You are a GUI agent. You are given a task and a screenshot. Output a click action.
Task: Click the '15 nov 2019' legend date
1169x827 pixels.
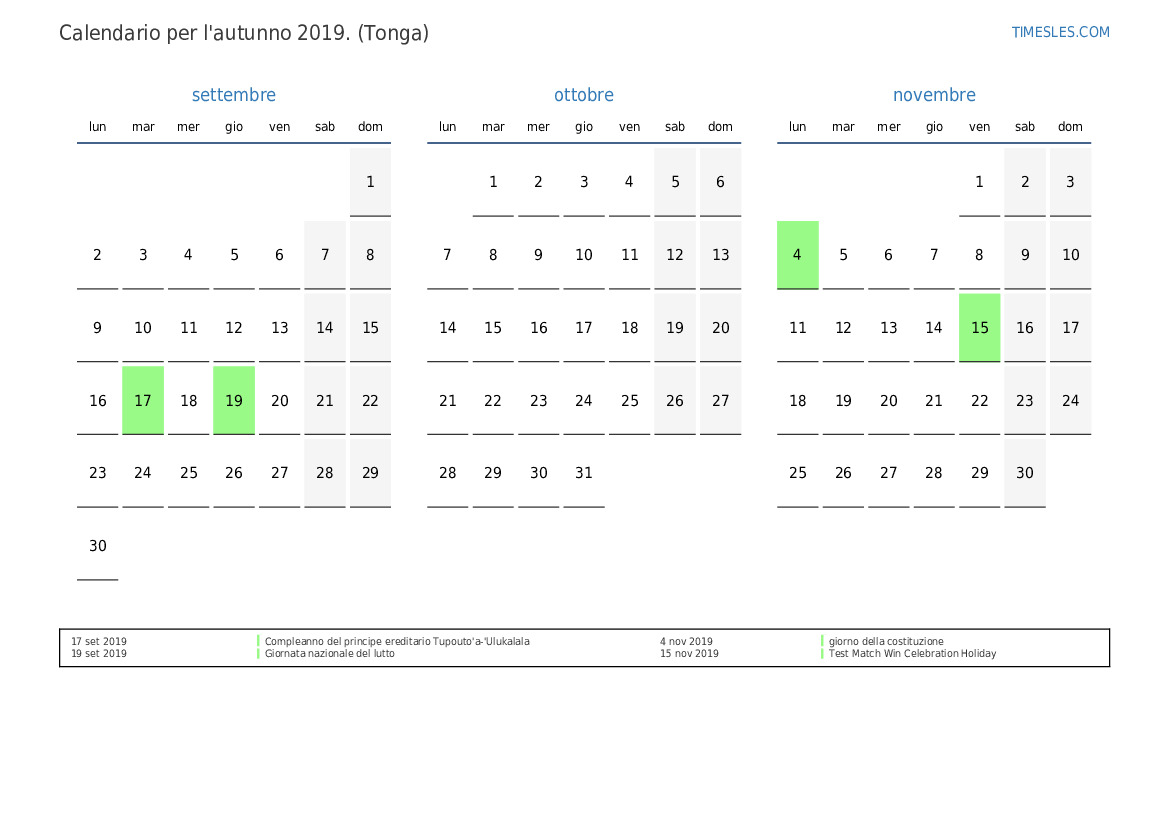(689, 654)
